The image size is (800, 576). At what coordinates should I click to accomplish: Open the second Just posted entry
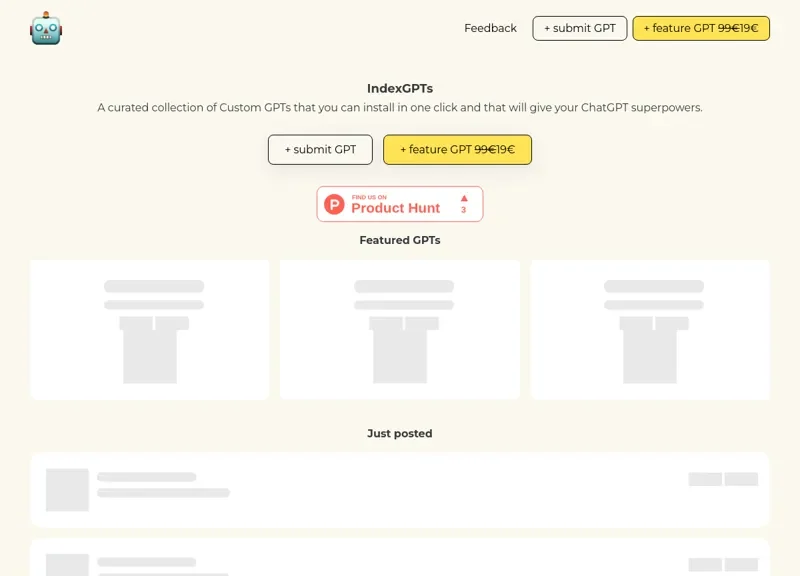400,557
